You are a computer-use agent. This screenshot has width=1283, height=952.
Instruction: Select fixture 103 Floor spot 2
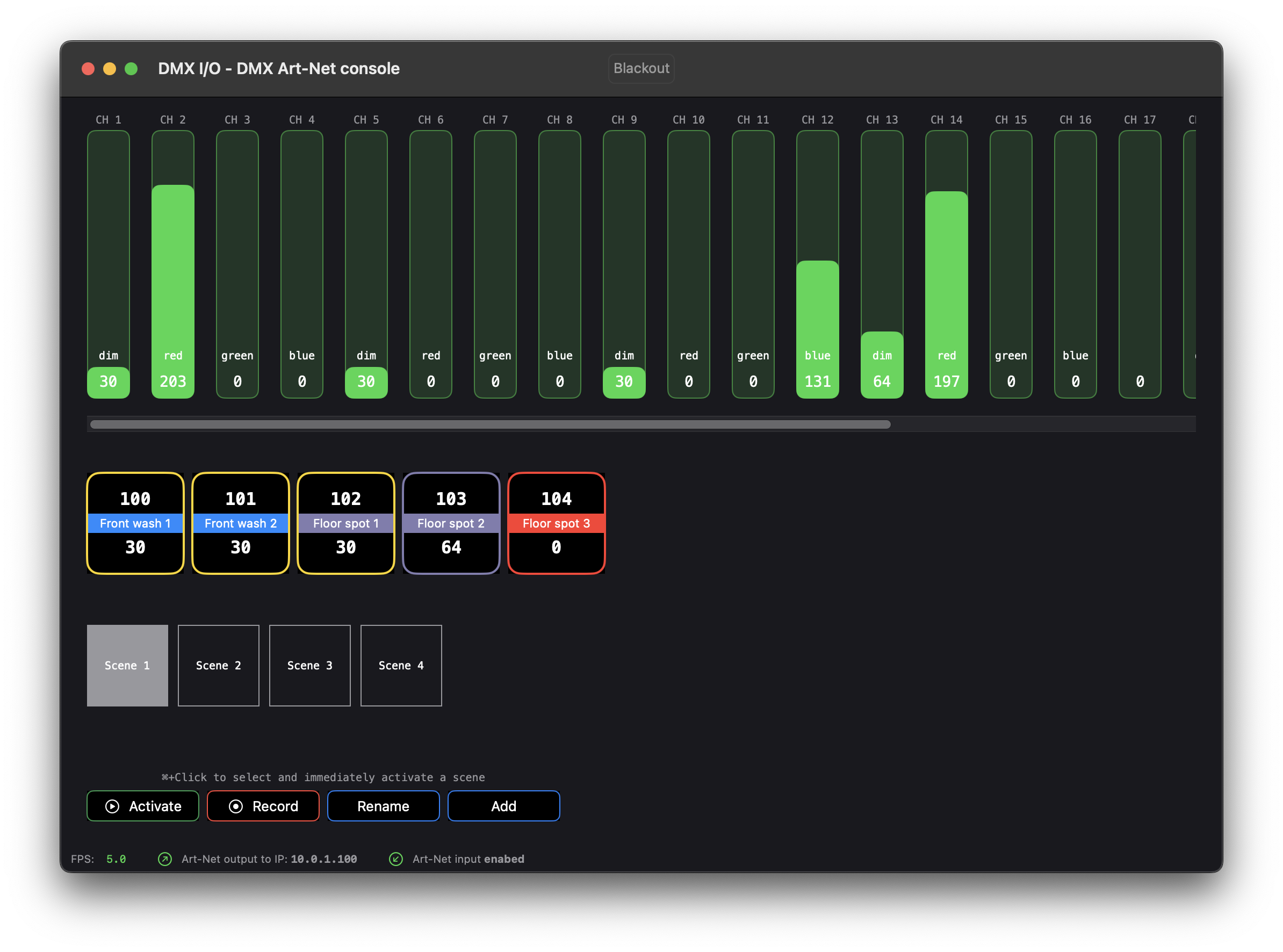pyautogui.click(x=451, y=523)
